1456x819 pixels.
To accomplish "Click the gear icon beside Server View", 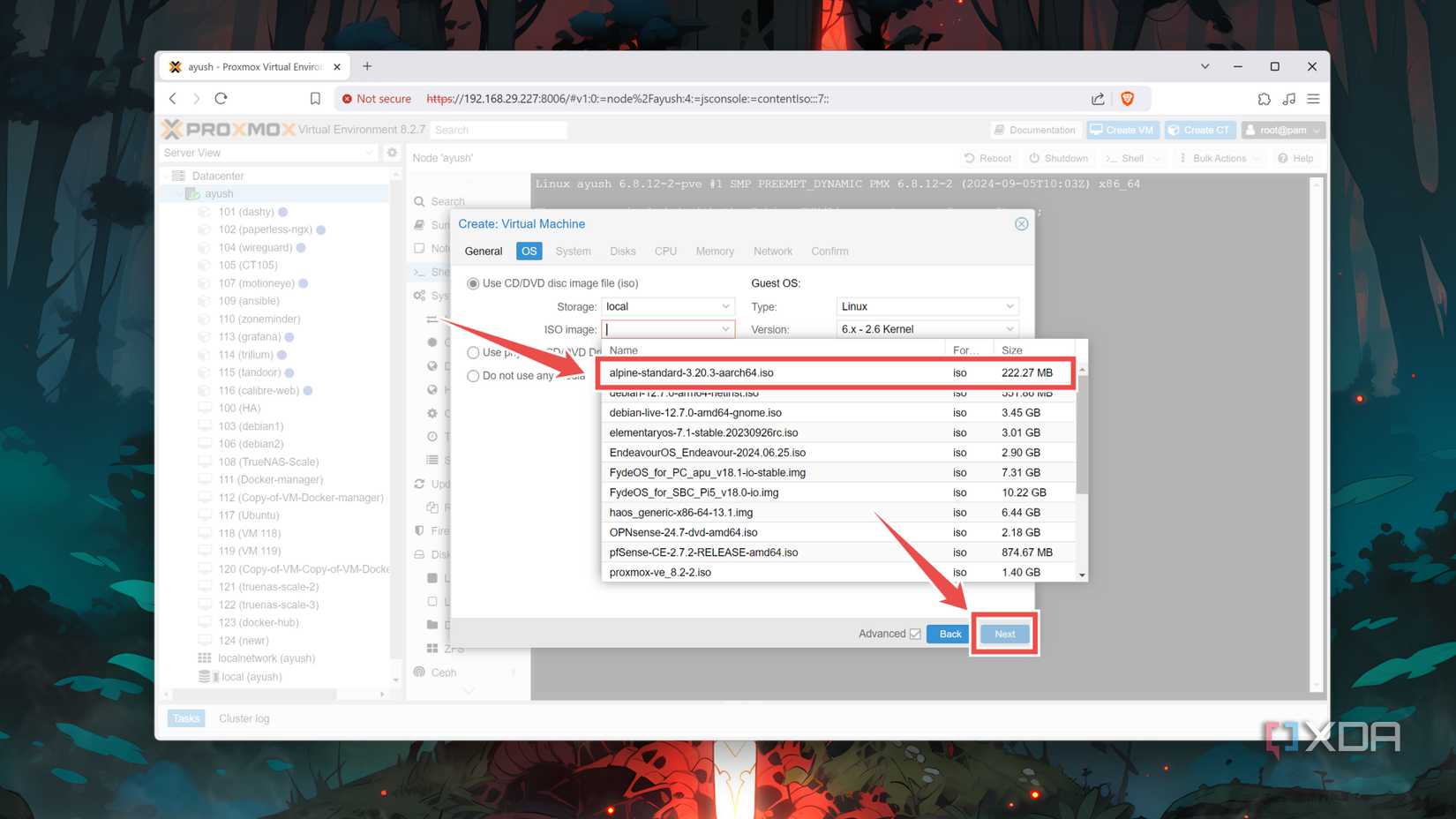I will click(x=392, y=152).
